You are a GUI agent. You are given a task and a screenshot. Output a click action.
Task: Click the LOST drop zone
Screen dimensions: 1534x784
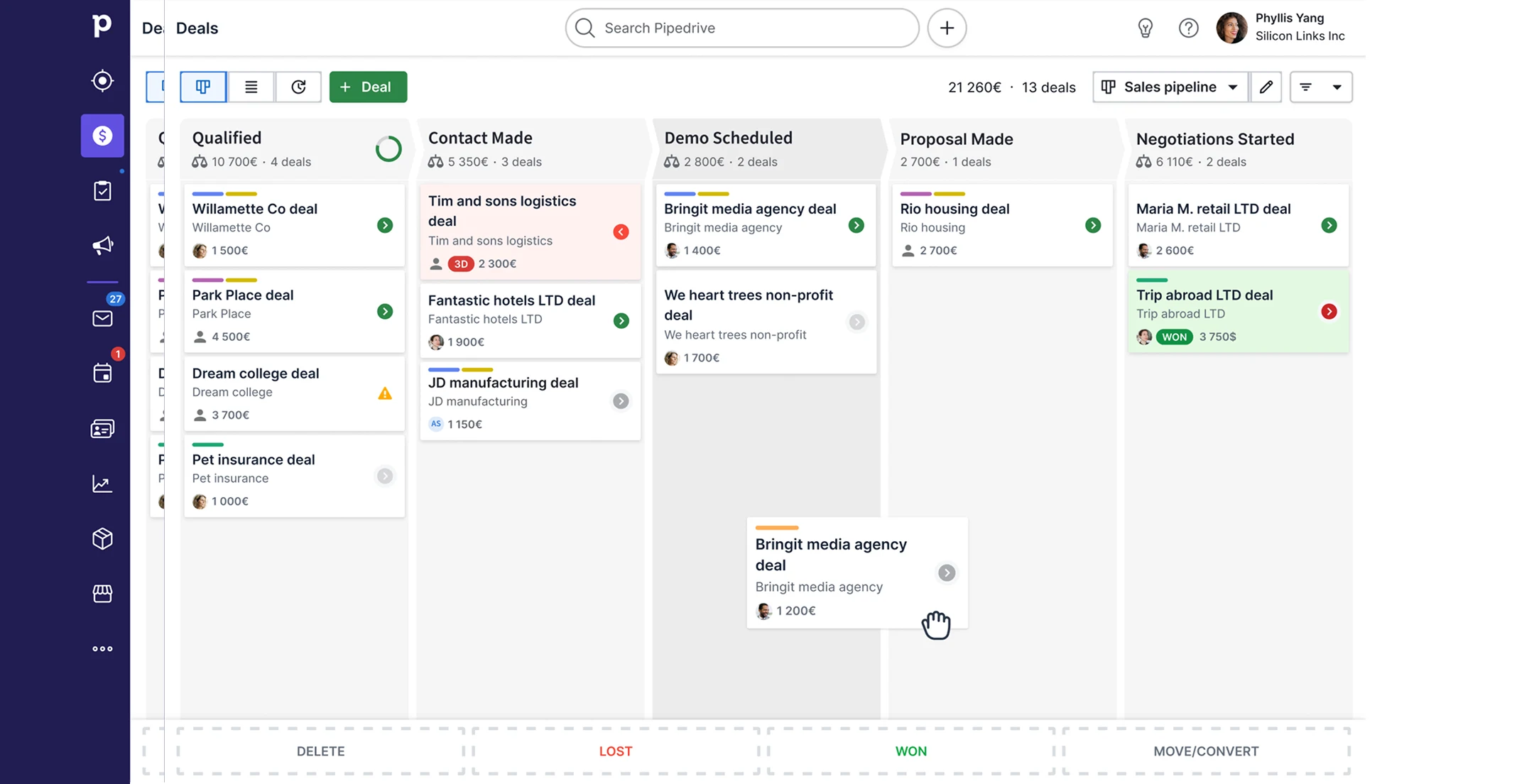click(615, 751)
